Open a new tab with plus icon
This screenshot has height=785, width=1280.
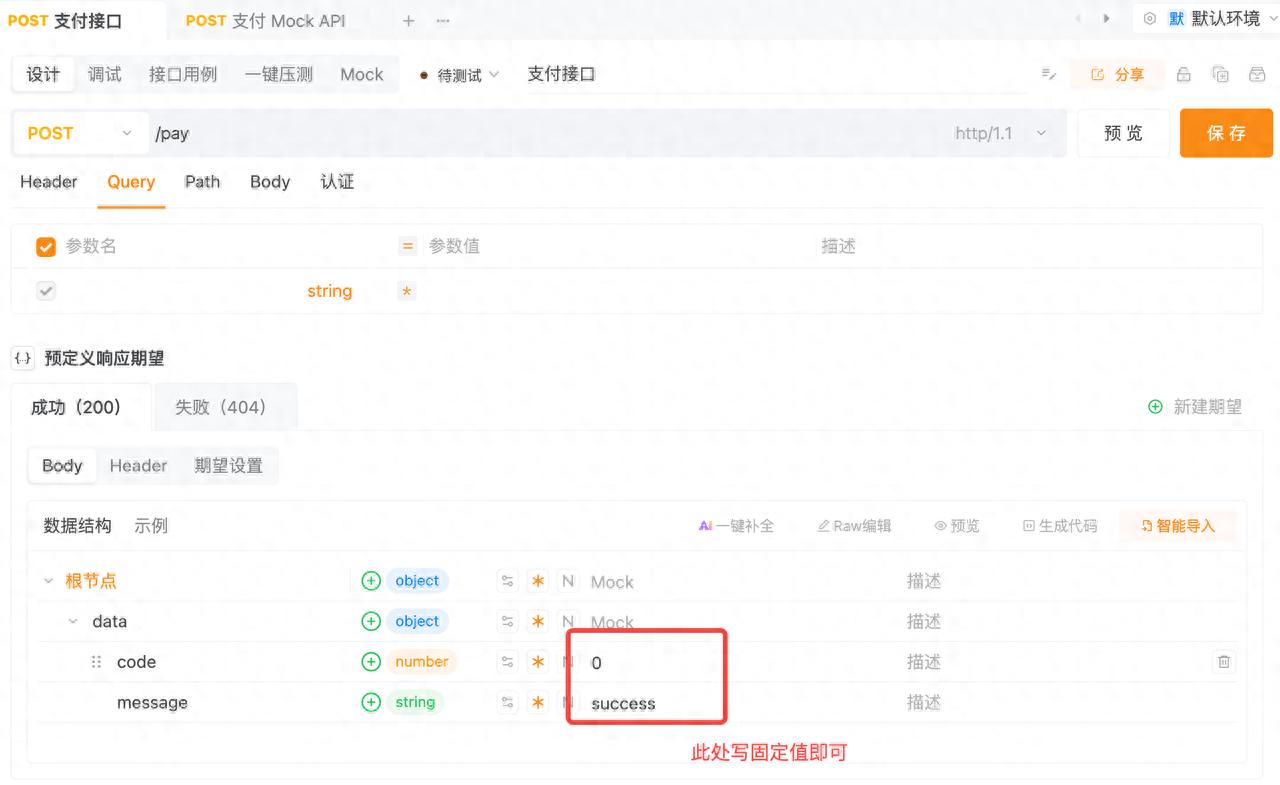[408, 20]
